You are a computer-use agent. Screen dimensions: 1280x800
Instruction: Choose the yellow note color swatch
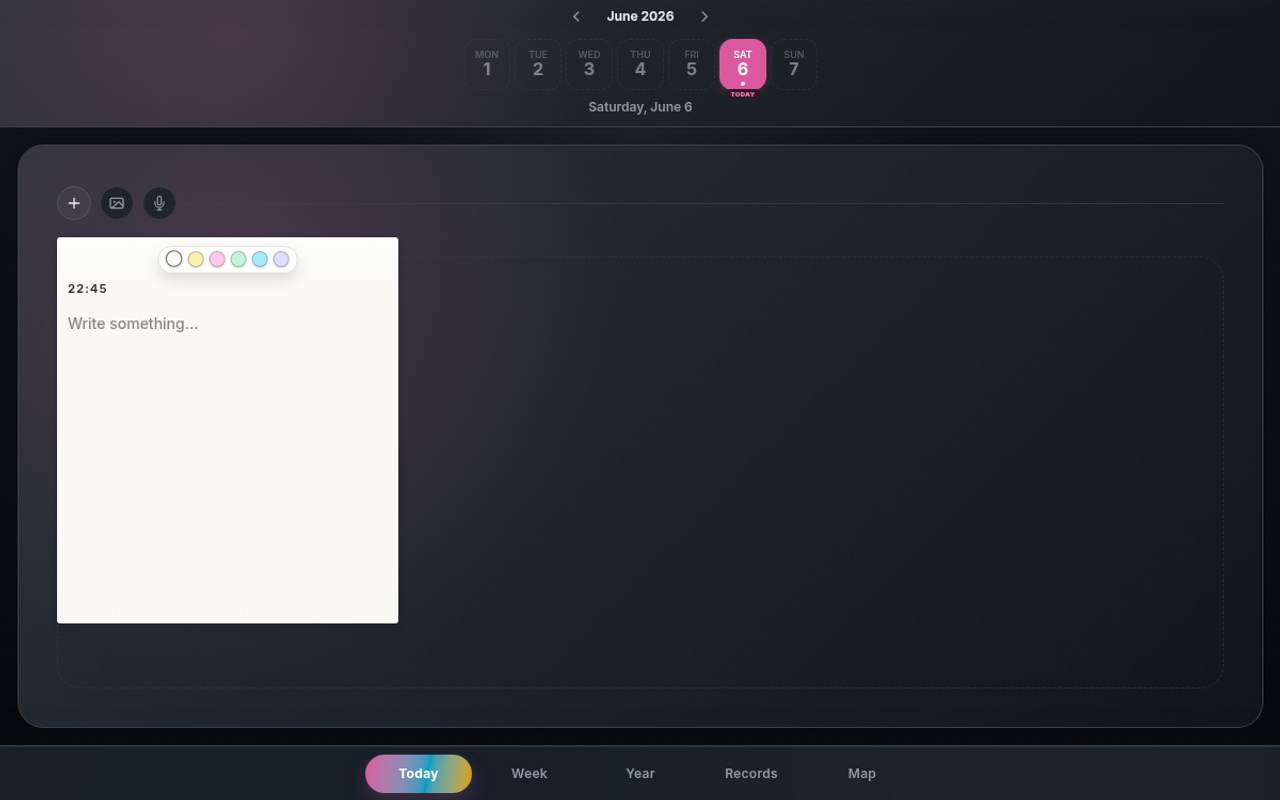[x=196, y=259]
